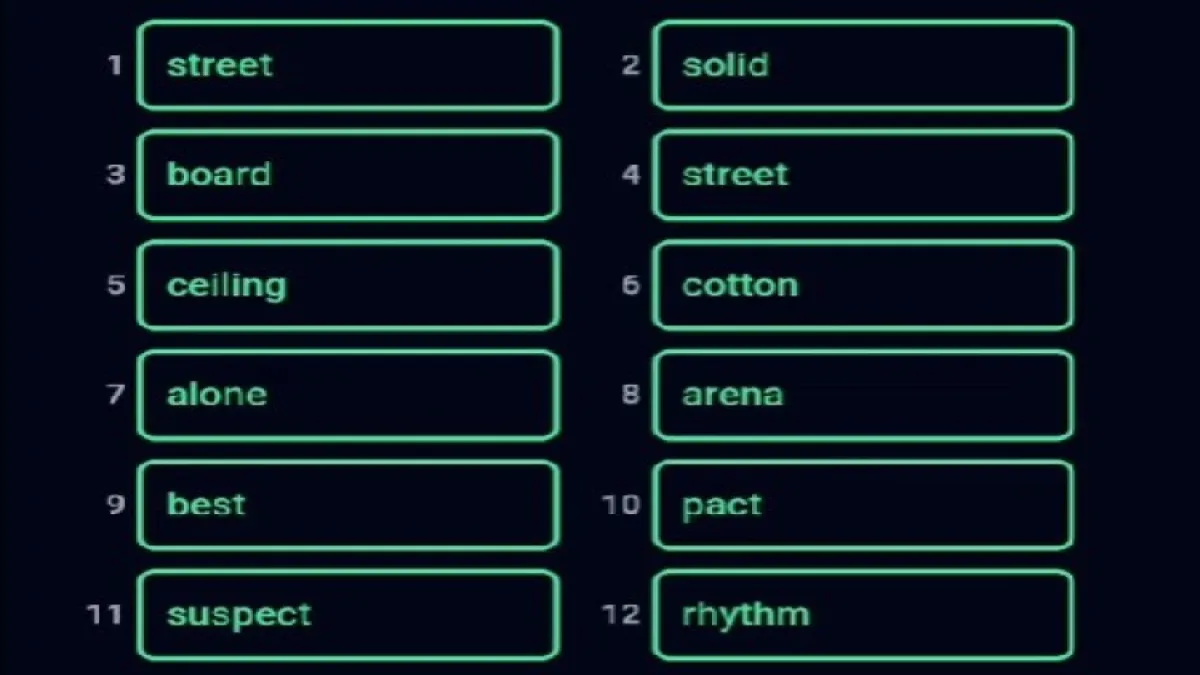Click the number 12 label beside "rhythm"
This screenshot has width=1200, height=675.
[620, 614]
